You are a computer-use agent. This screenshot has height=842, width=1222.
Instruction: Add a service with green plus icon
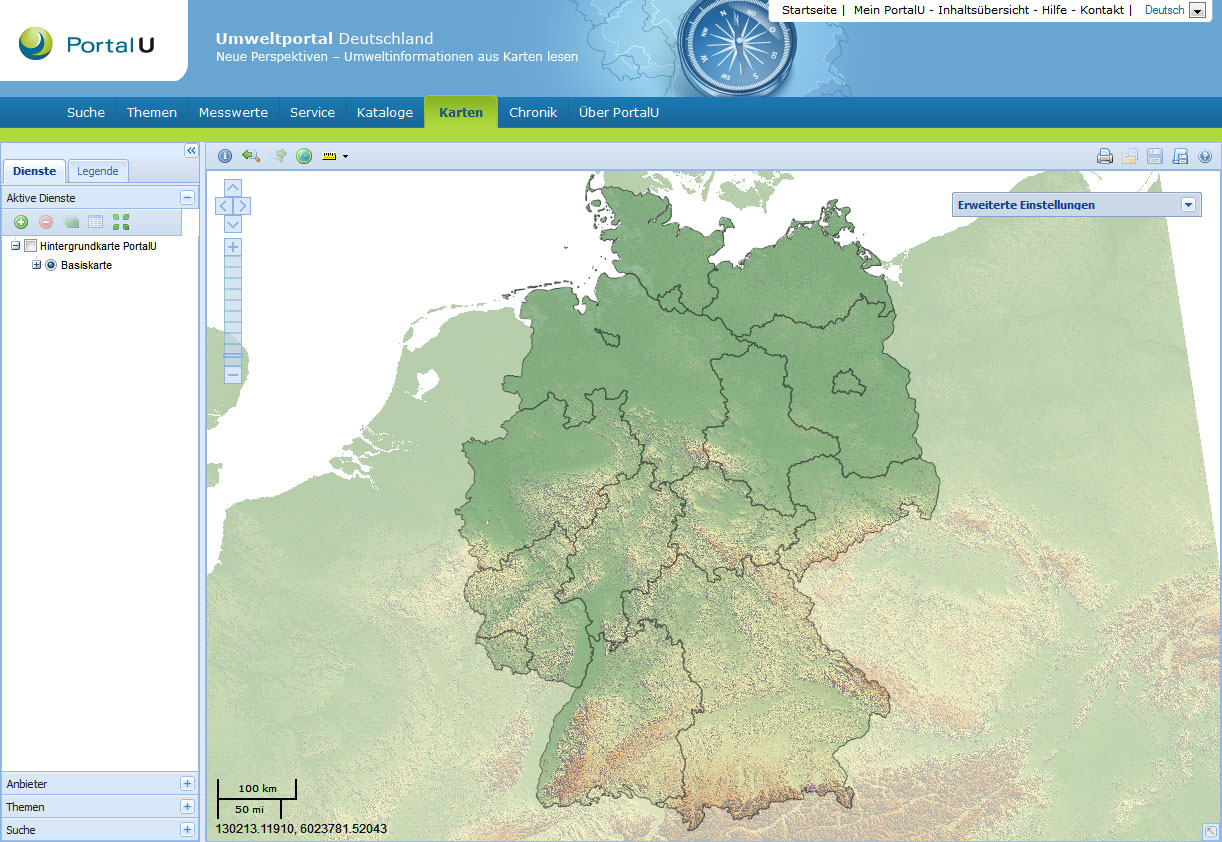click(21, 222)
